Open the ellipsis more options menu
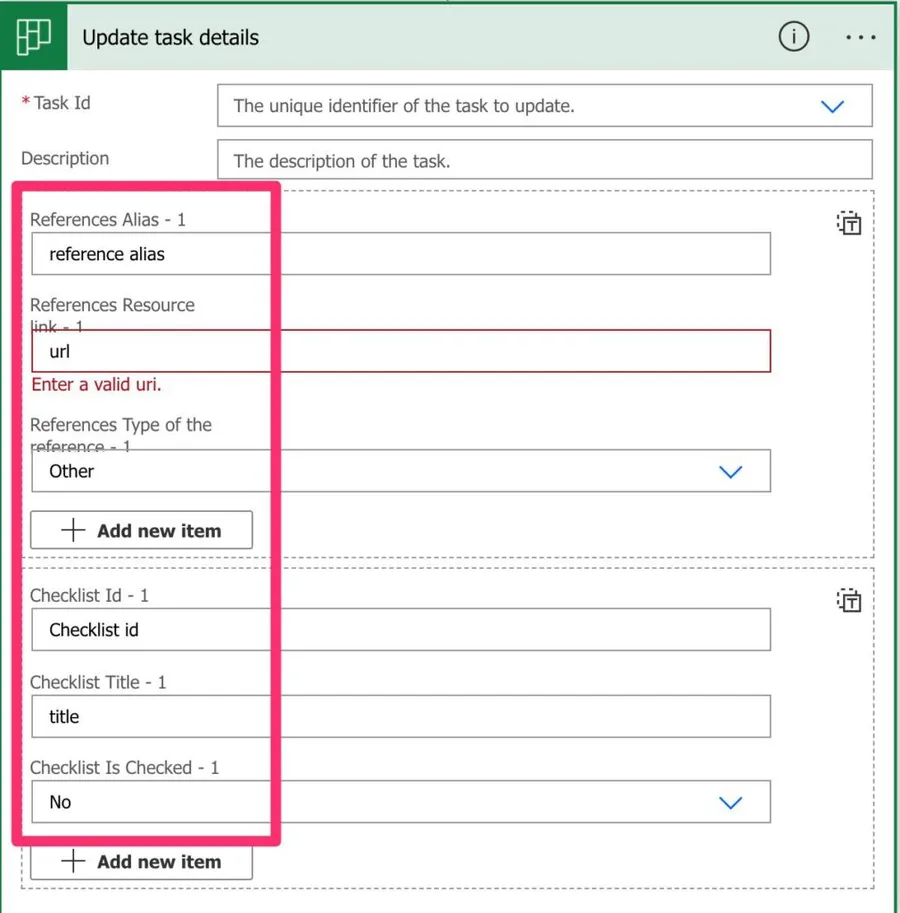 [x=860, y=38]
